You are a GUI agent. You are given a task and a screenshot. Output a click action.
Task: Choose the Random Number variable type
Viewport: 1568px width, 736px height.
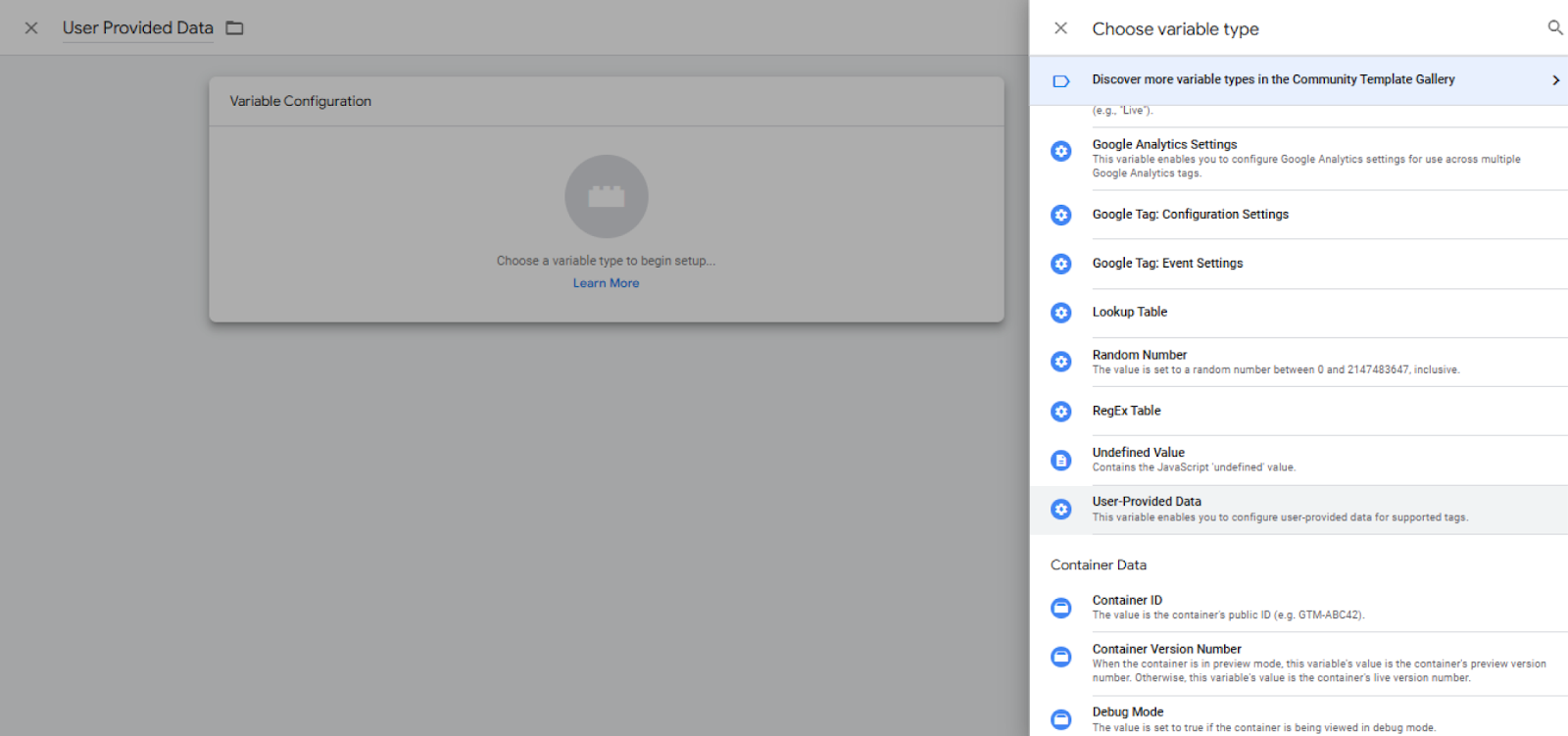pyautogui.click(x=1140, y=356)
